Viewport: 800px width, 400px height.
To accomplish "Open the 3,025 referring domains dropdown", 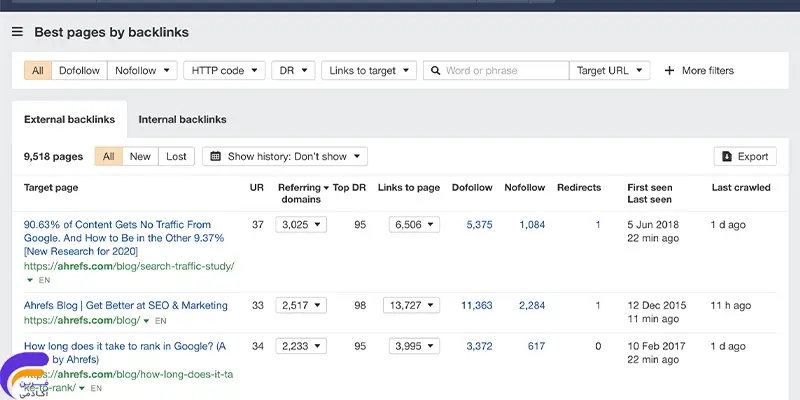I will [301, 225].
